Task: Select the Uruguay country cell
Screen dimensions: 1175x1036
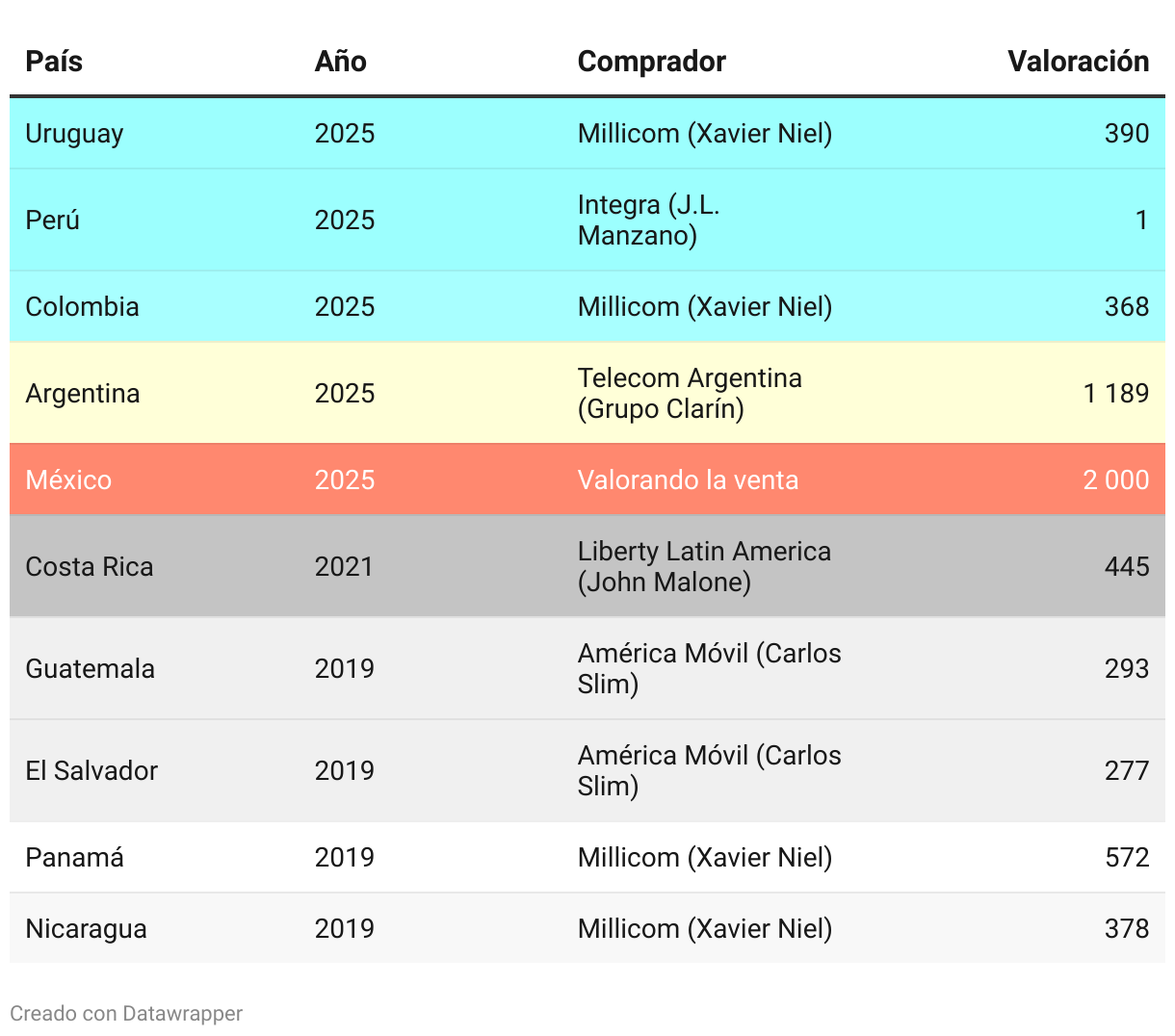Action: pos(74,134)
